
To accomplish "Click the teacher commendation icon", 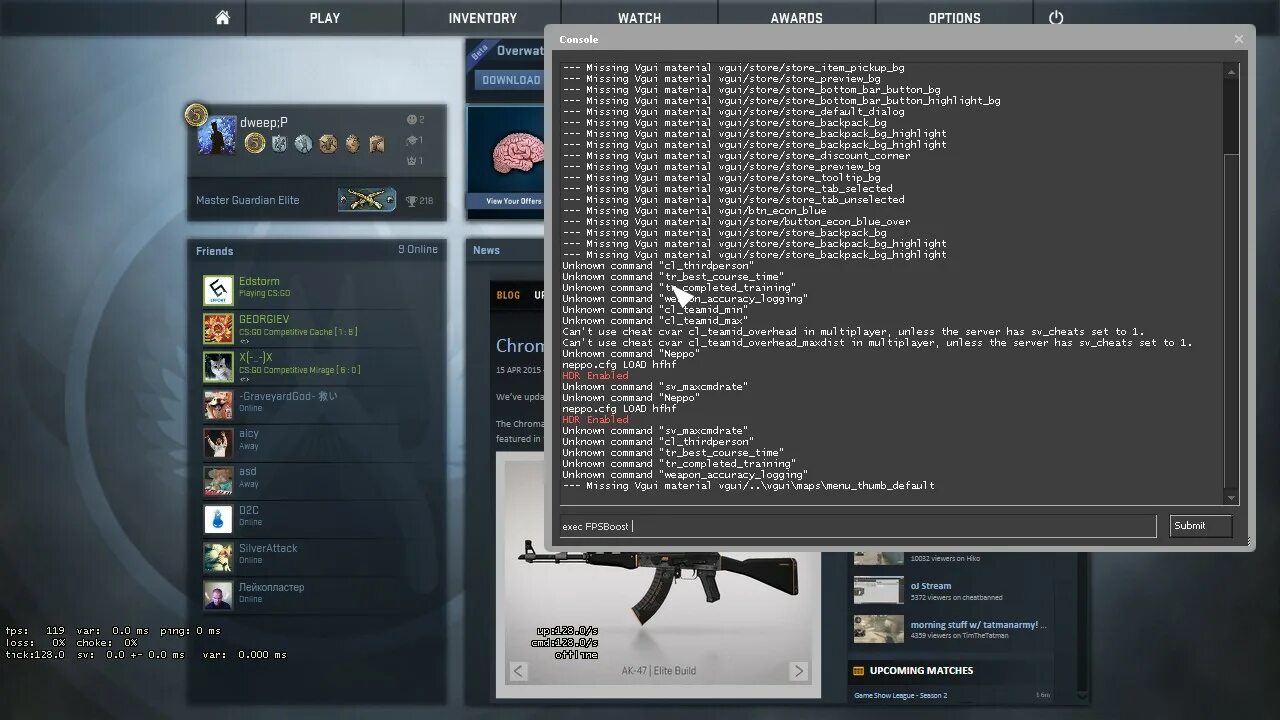I will (411, 140).
